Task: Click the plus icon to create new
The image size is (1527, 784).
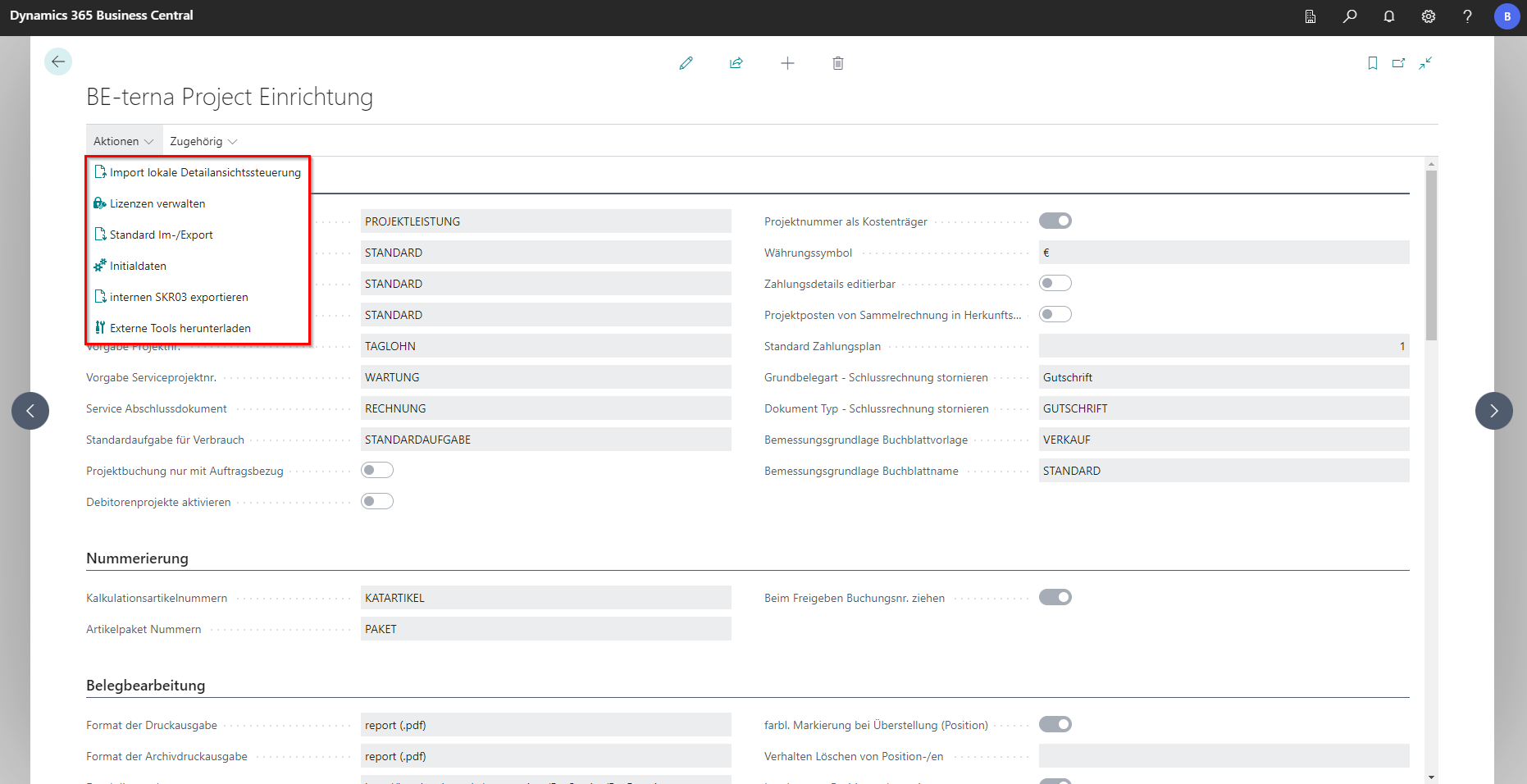Action: pyautogui.click(x=787, y=63)
